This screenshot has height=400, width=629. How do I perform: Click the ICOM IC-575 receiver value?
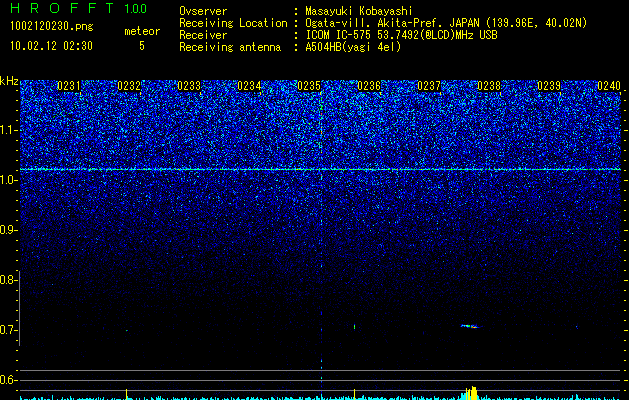click(401, 35)
